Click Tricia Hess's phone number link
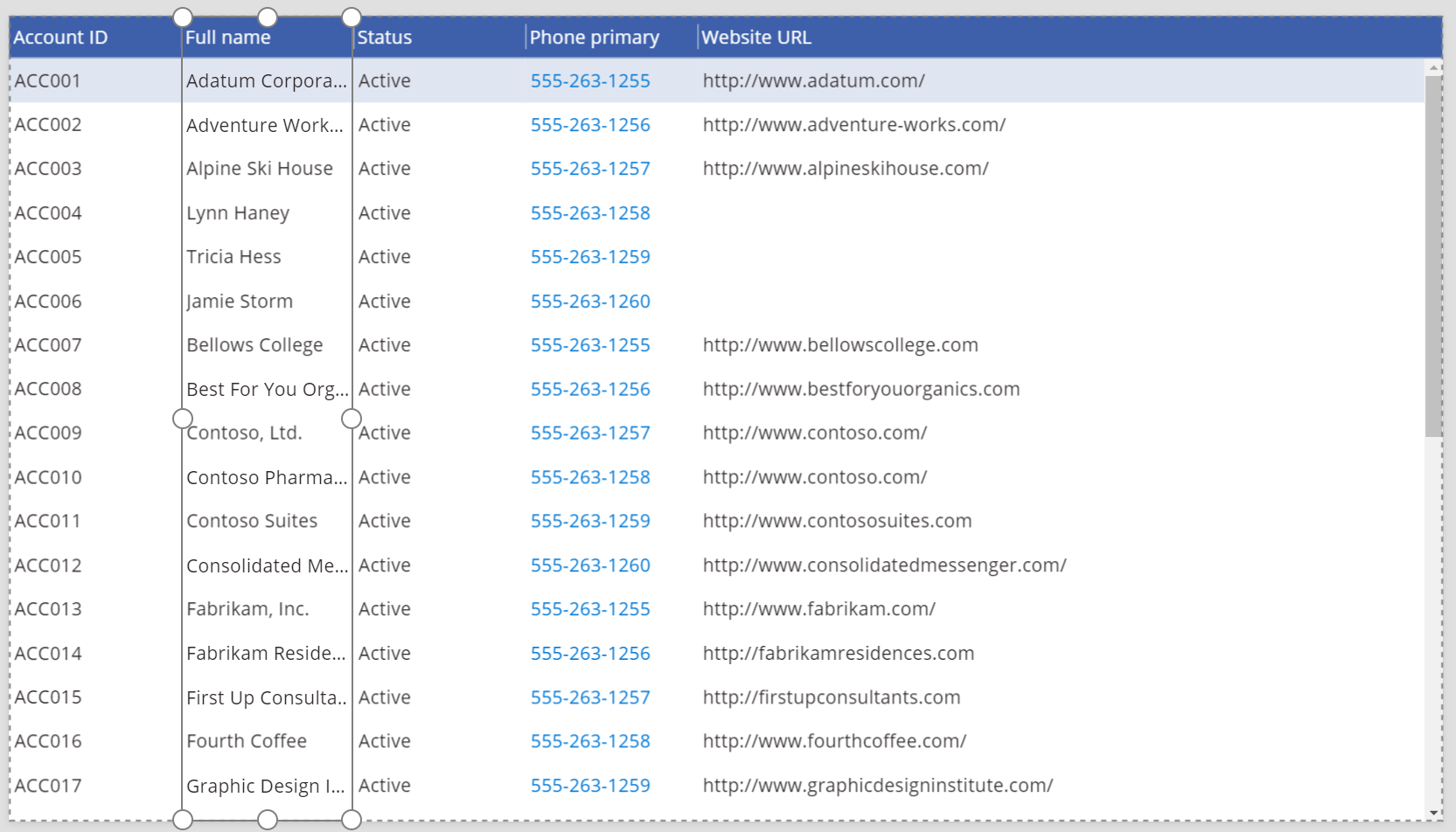 tap(590, 257)
